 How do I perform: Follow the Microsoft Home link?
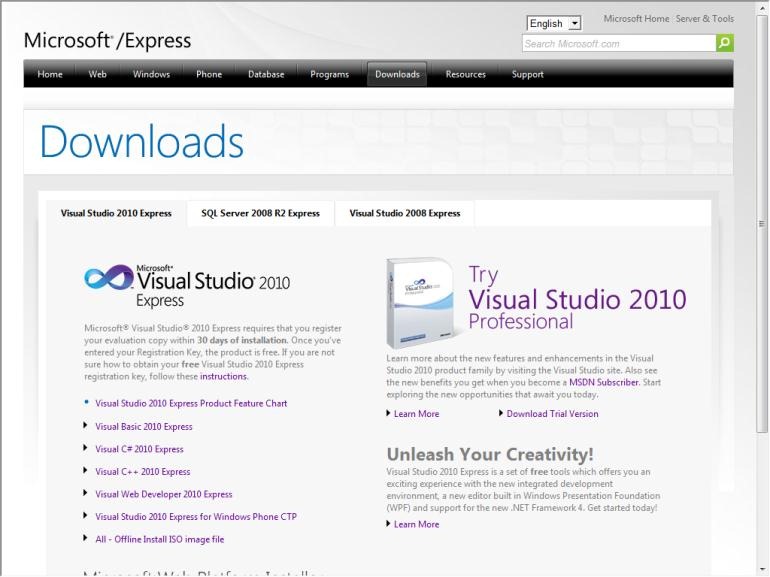point(636,19)
